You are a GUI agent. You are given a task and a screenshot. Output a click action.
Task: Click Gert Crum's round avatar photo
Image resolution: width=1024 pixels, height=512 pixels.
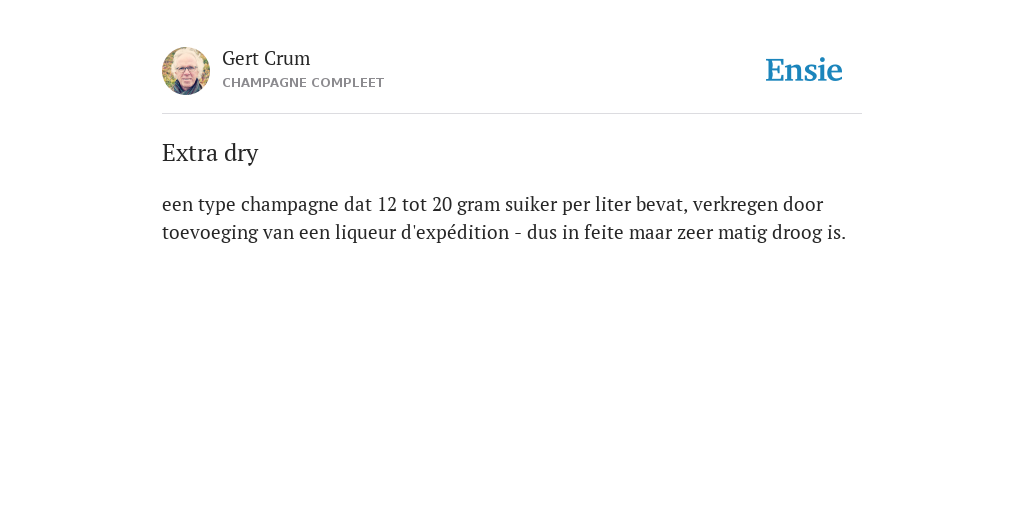(x=186, y=71)
